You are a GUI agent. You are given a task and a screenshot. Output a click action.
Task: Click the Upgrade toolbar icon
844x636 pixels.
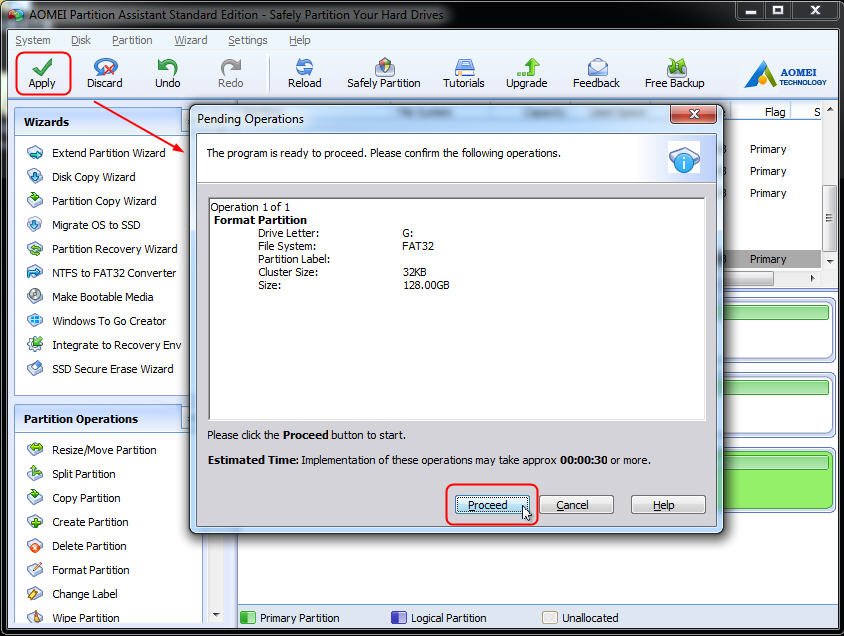pos(527,74)
